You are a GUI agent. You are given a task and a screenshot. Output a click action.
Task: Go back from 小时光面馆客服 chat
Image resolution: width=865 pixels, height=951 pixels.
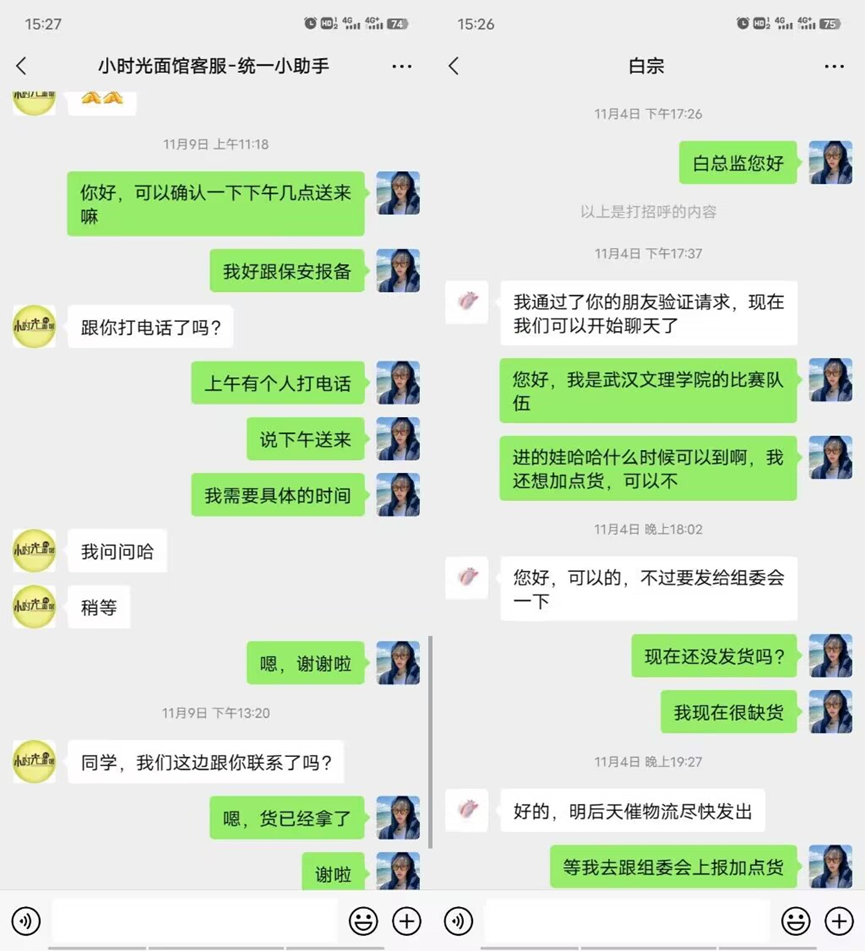(22, 66)
